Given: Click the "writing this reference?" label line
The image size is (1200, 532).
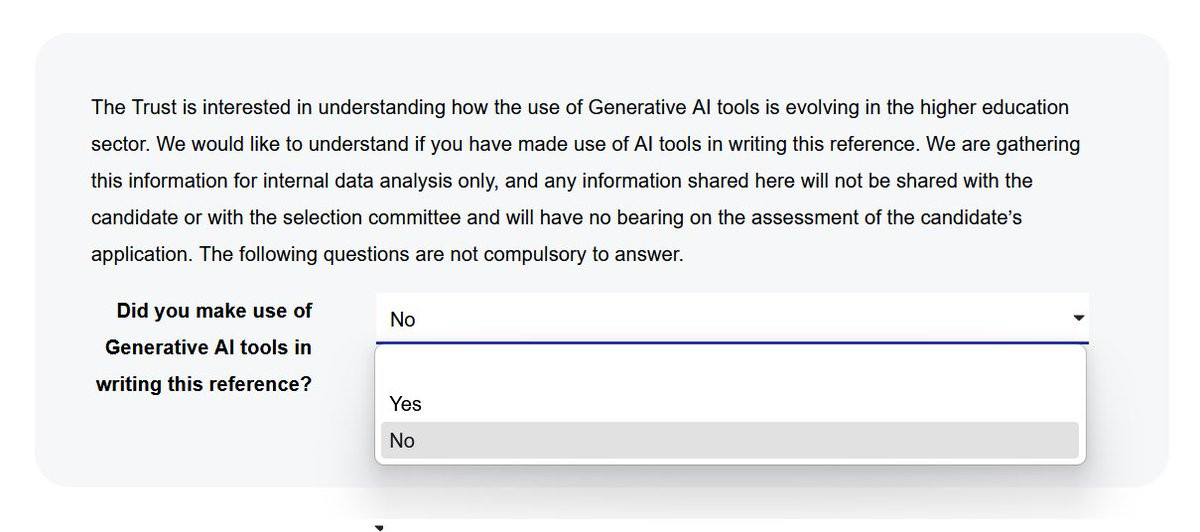Looking at the screenshot, I should 203,384.
